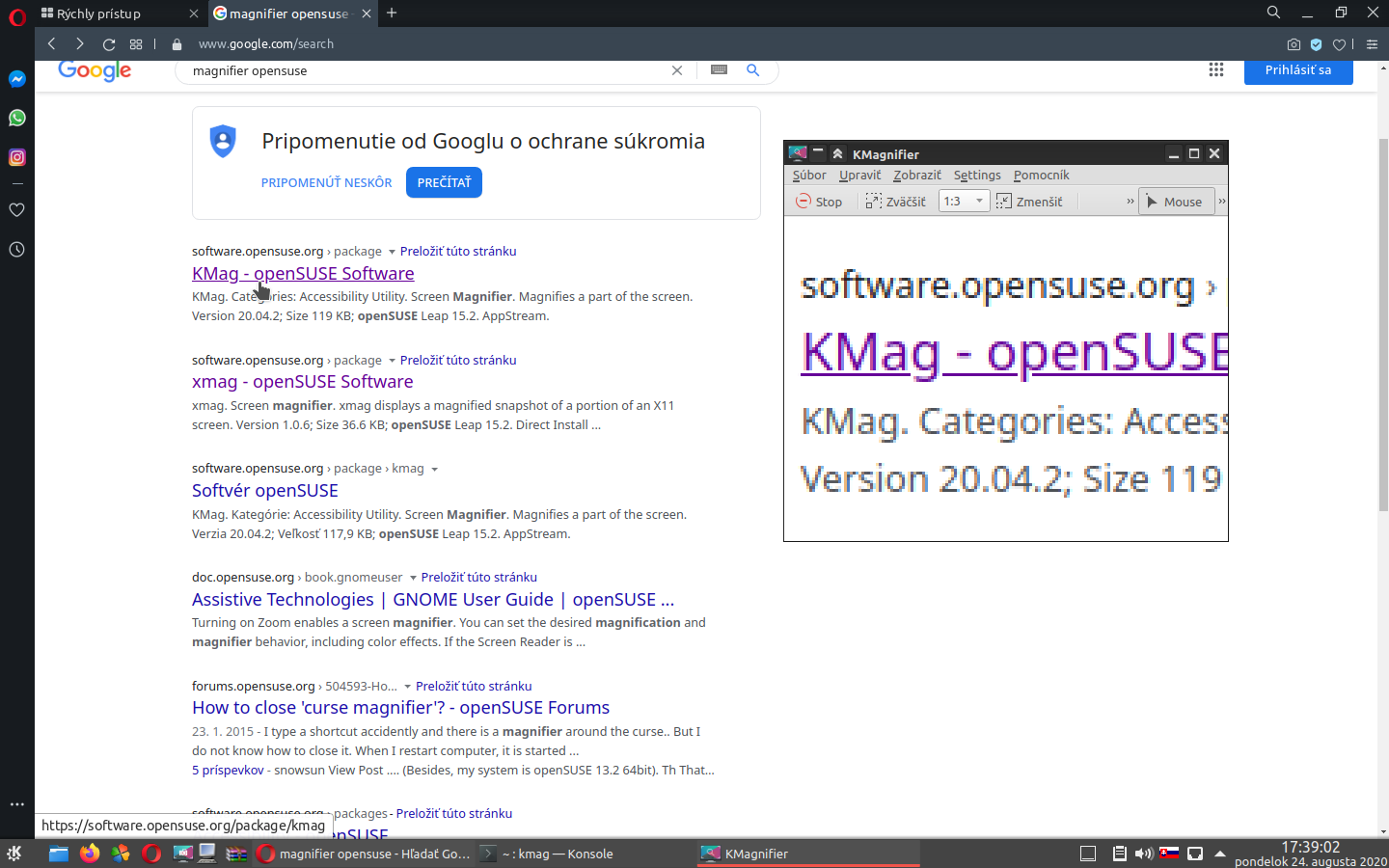Click Stop in KMagnifier toolbar
The width and height of the screenshot is (1389, 868).
tap(819, 202)
